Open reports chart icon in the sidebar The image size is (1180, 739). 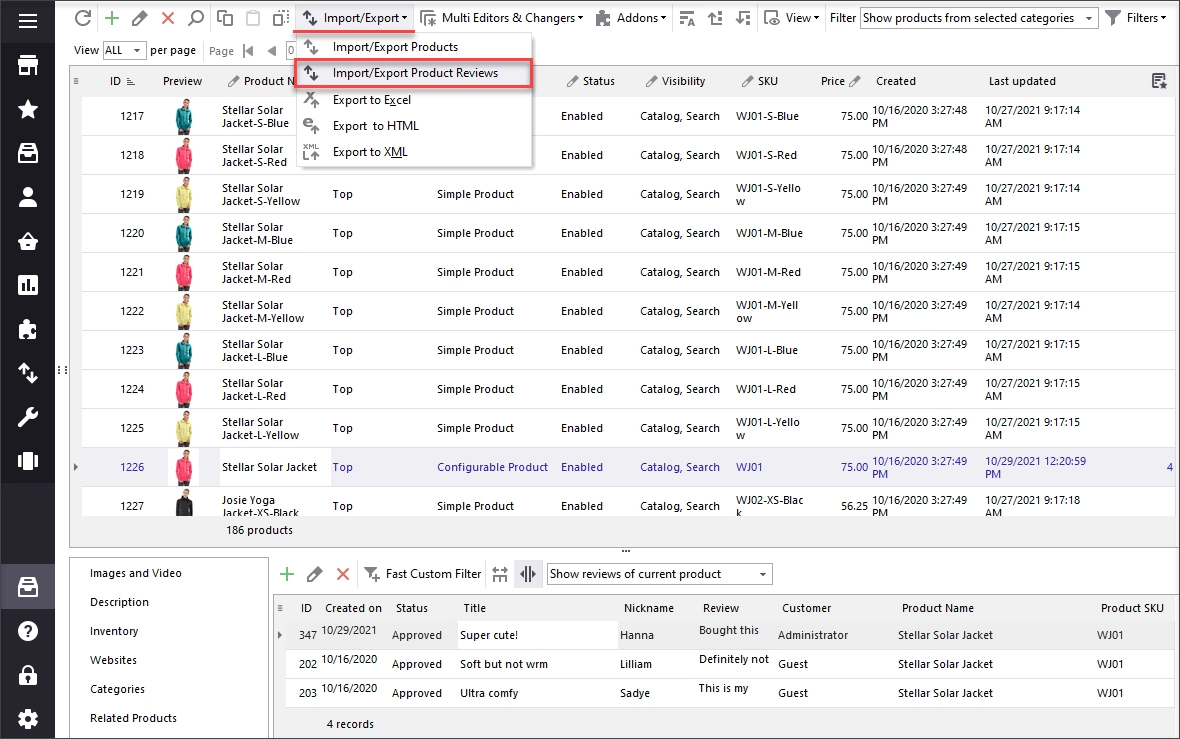[28, 285]
